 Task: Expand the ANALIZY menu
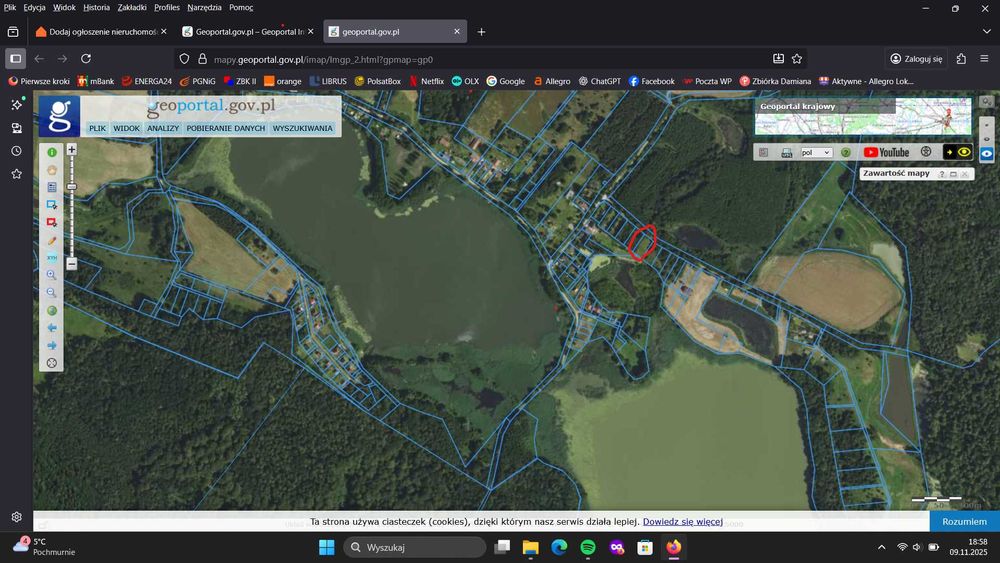(x=163, y=128)
